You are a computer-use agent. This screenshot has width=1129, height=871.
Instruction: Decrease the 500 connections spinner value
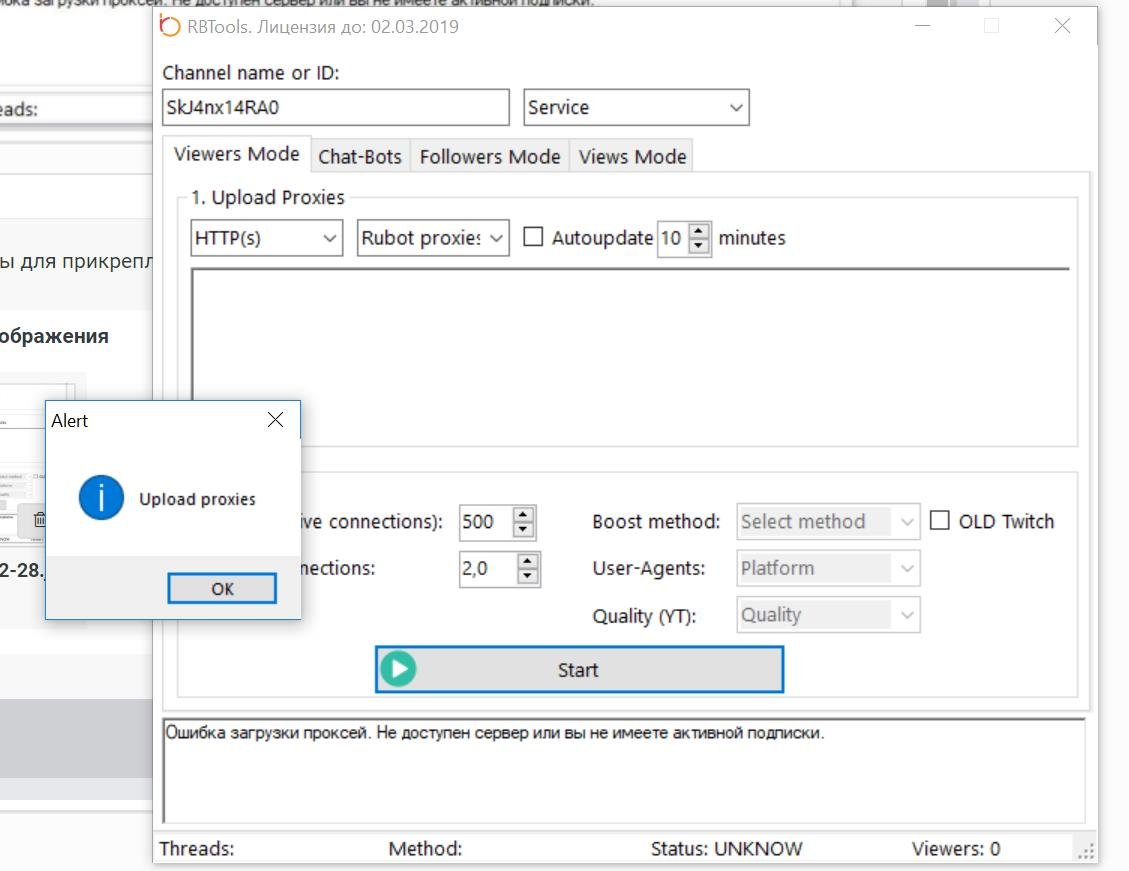tap(524, 529)
